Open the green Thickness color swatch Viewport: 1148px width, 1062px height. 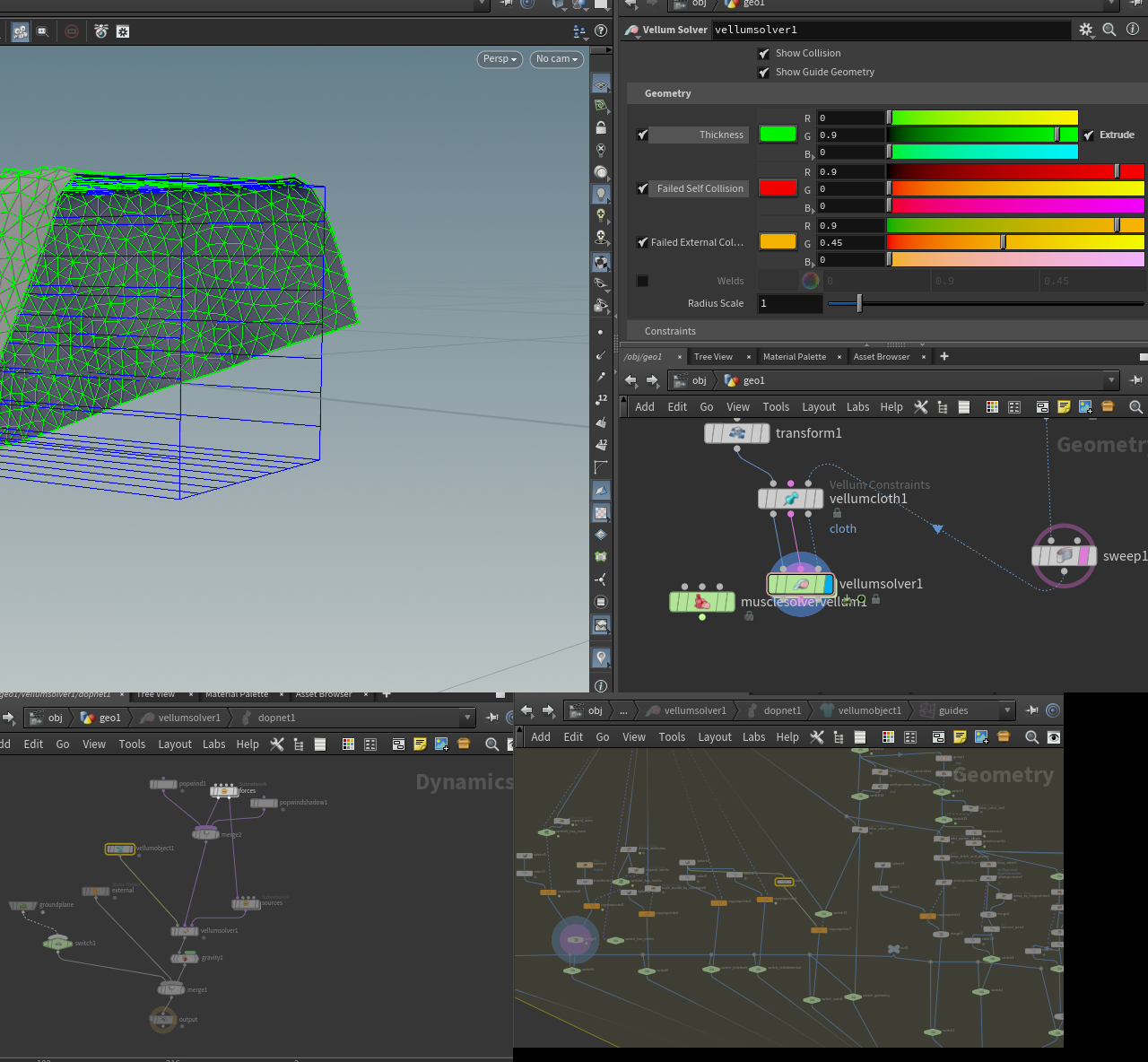tap(778, 135)
